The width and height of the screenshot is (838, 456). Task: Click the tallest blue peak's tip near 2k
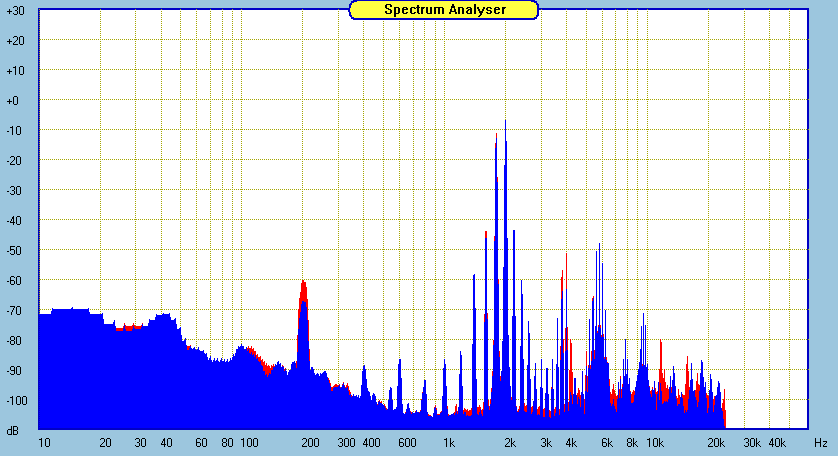[506, 122]
